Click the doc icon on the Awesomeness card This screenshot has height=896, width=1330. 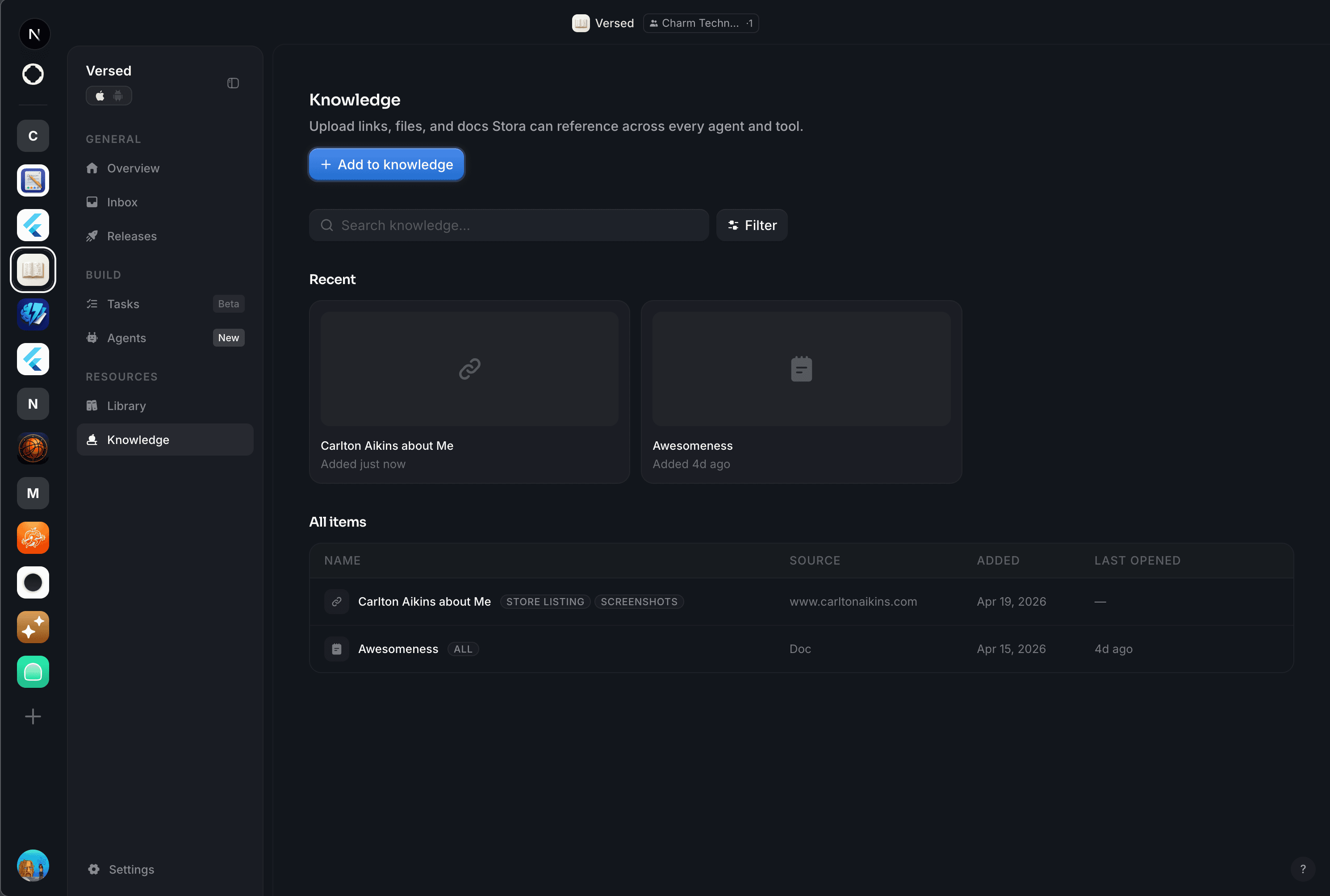point(801,368)
